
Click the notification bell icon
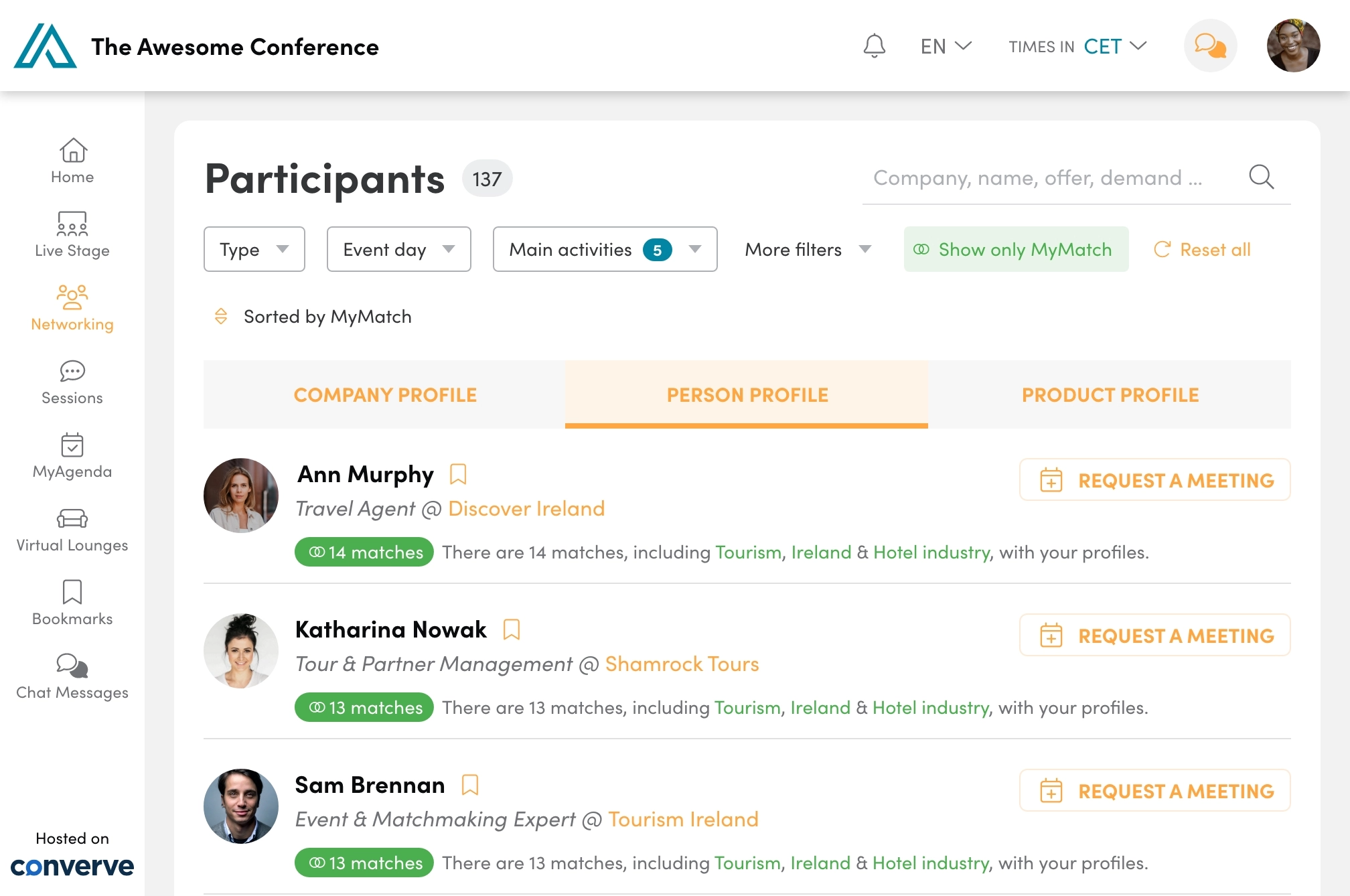pos(874,46)
